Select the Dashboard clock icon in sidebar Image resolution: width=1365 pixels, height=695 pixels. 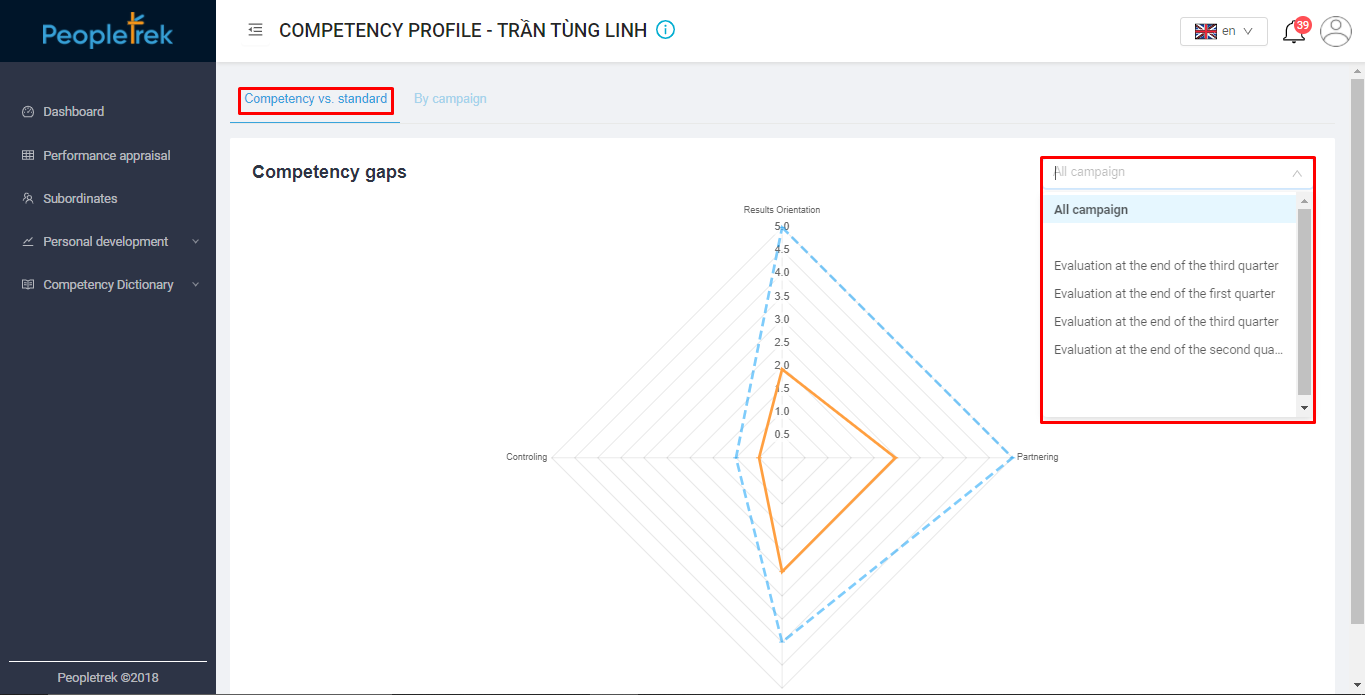click(27, 111)
